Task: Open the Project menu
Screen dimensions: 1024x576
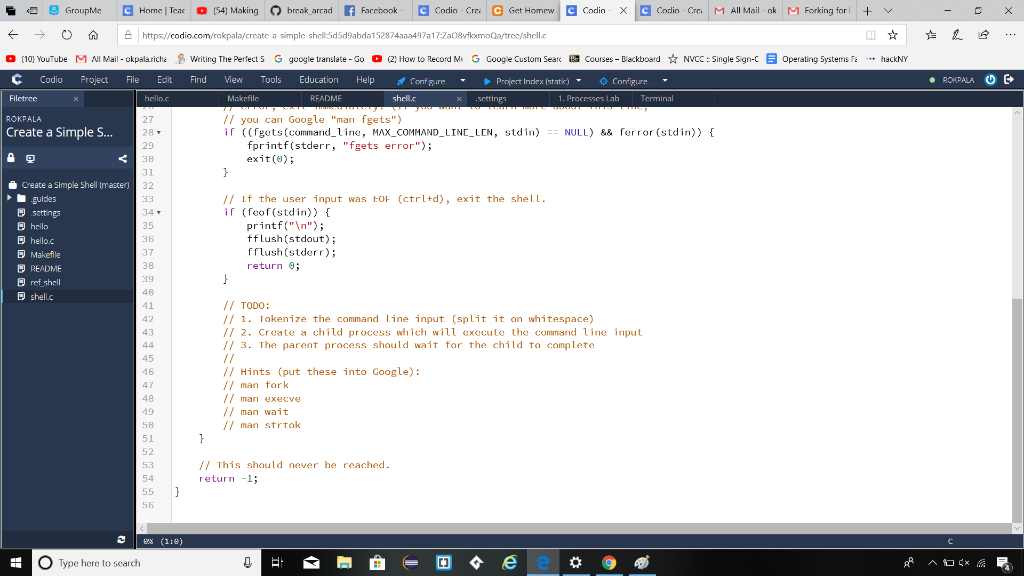Action: click(94, 80)
